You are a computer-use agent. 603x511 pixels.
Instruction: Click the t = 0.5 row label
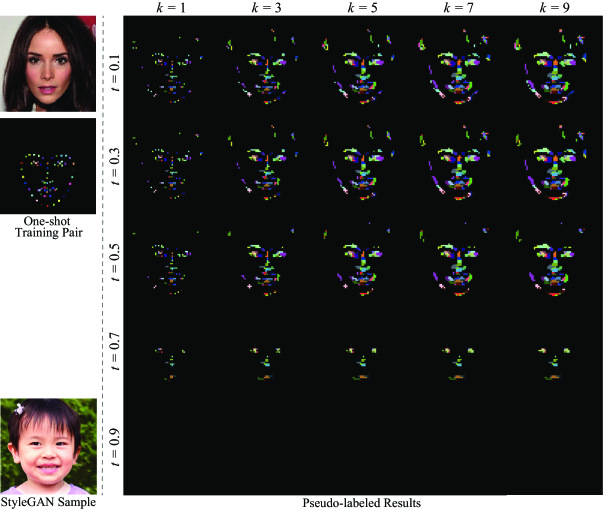(115, 262)
